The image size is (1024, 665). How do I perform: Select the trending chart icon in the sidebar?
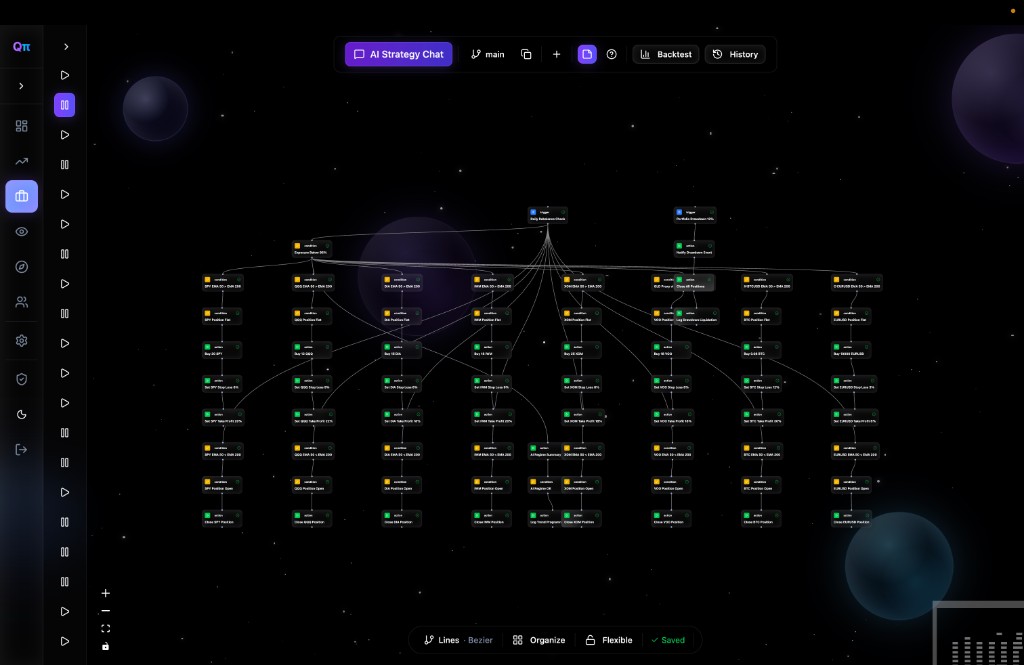point(21,160)
